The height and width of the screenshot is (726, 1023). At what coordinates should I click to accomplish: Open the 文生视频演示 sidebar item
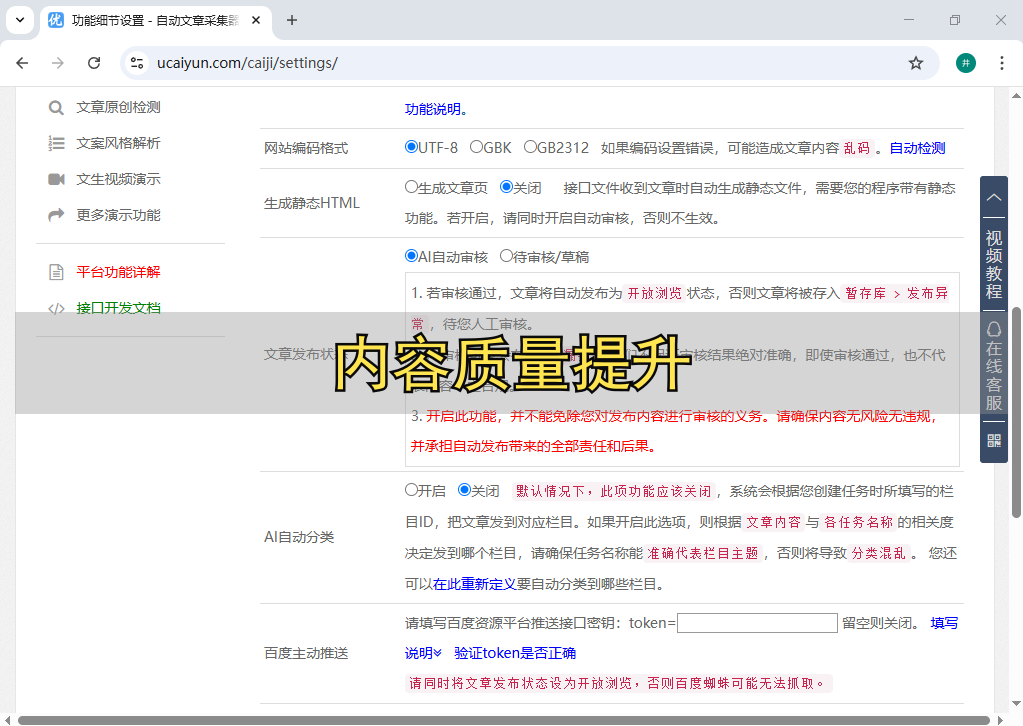click(118, 179)
